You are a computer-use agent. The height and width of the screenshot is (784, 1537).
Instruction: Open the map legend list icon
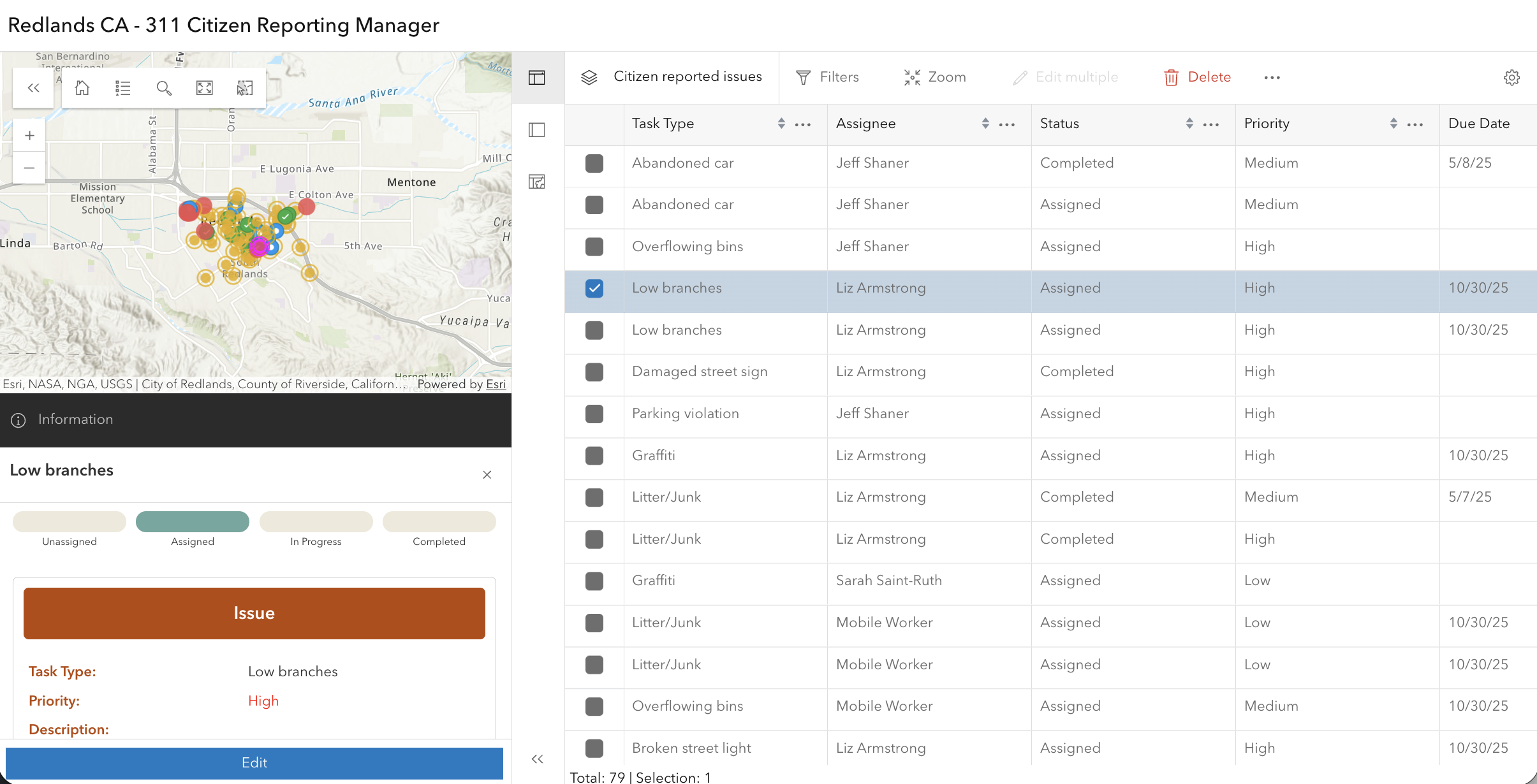pyautogui.click(x=122, y=88)
